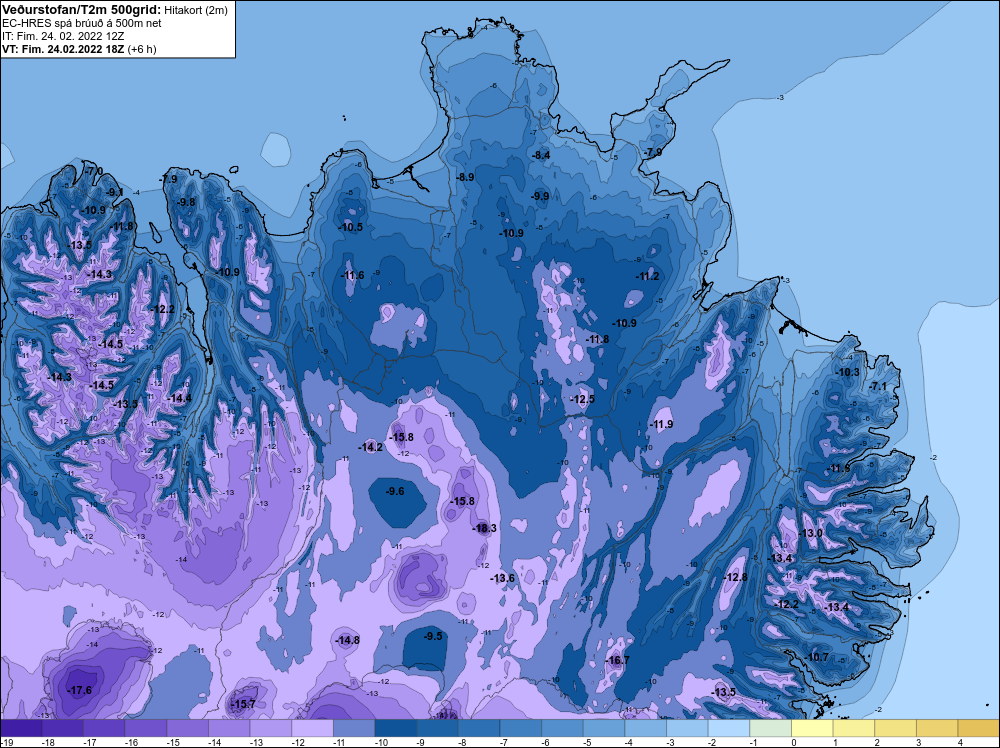Click the -10.5 temperature value
Viewport: 1000px width, 748px height.
pos(350,227)
